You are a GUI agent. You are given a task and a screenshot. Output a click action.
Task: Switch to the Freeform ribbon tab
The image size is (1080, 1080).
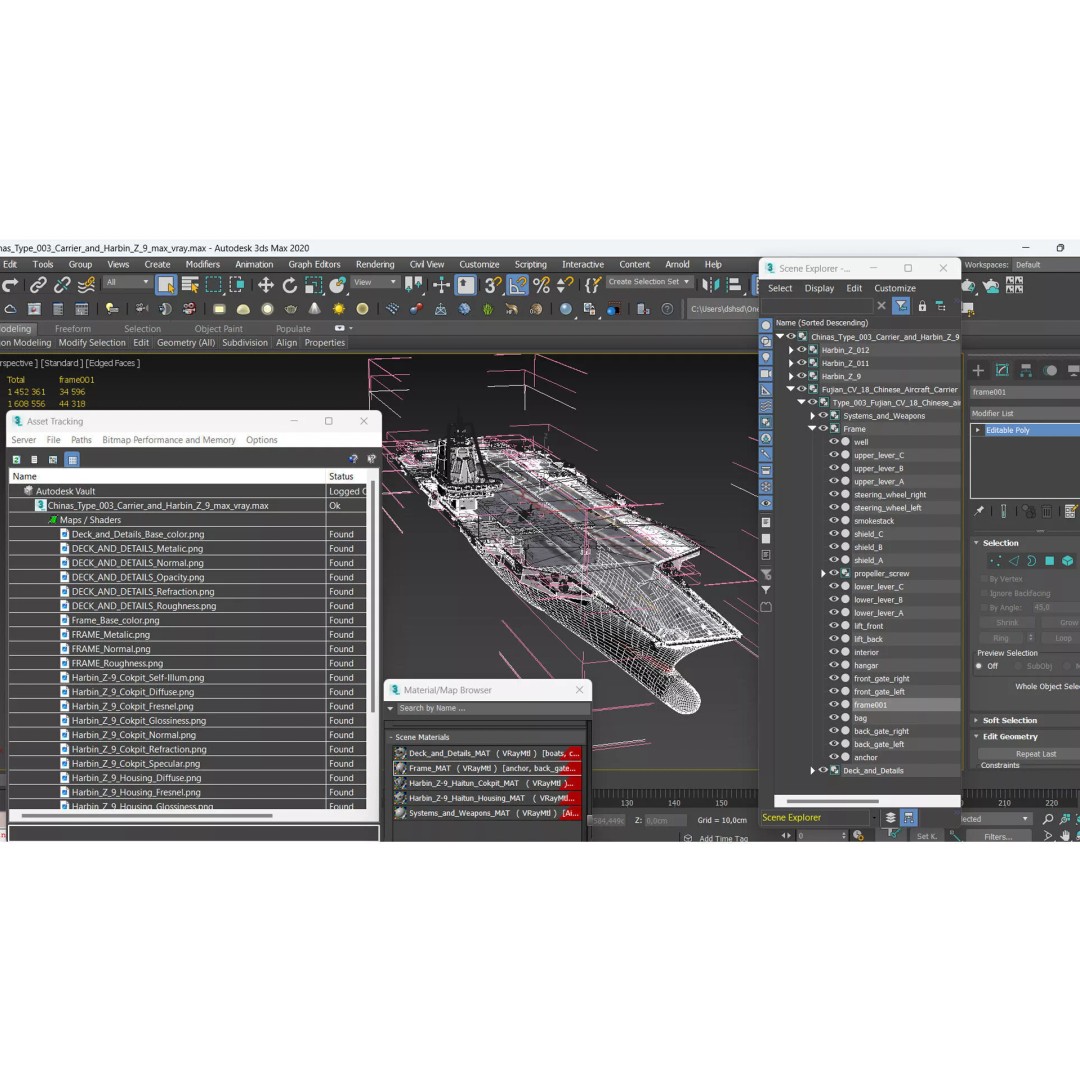(x=73, y=329)
